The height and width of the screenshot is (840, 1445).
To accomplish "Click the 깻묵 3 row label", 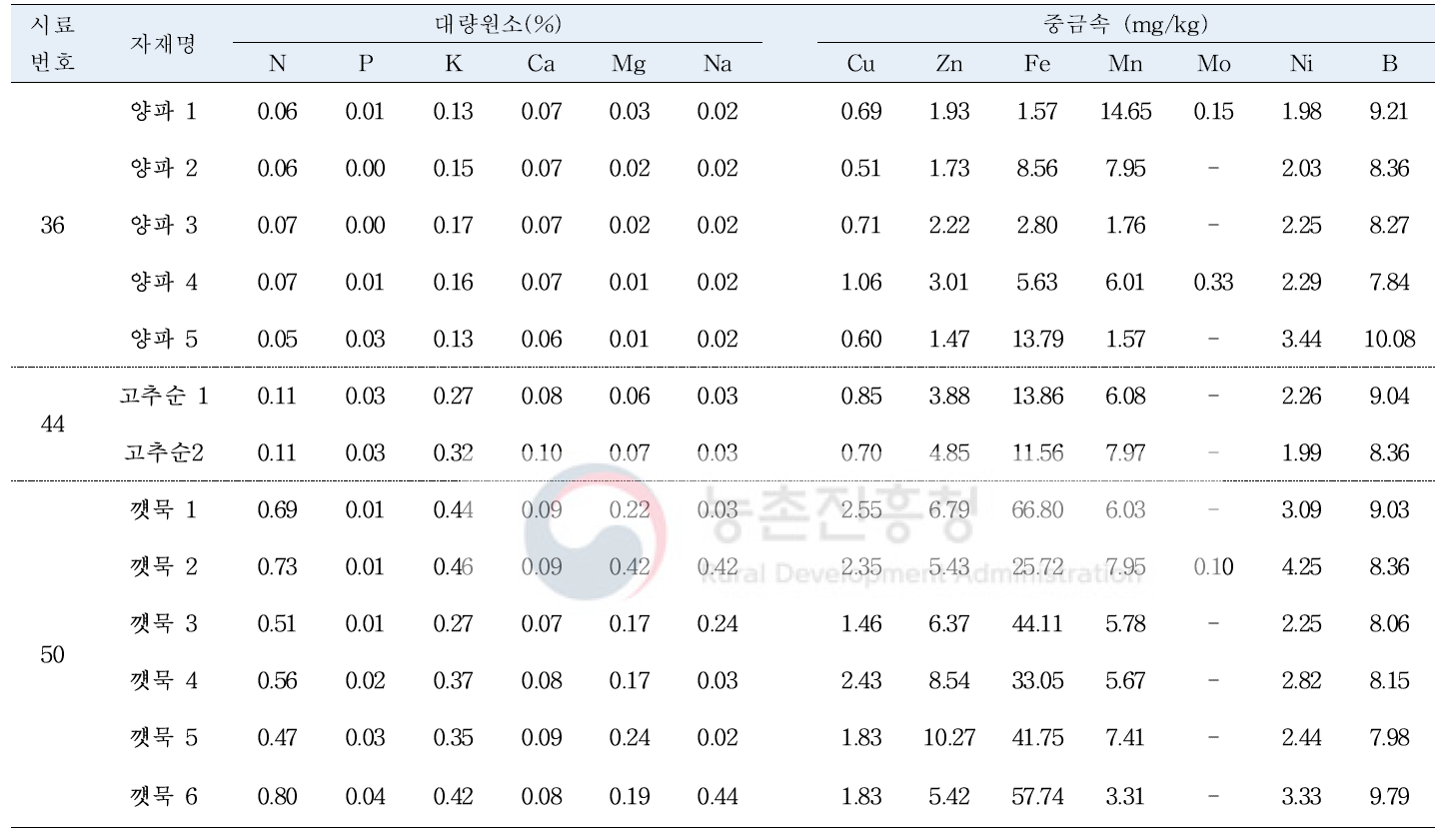I will [x=164, y=623].
